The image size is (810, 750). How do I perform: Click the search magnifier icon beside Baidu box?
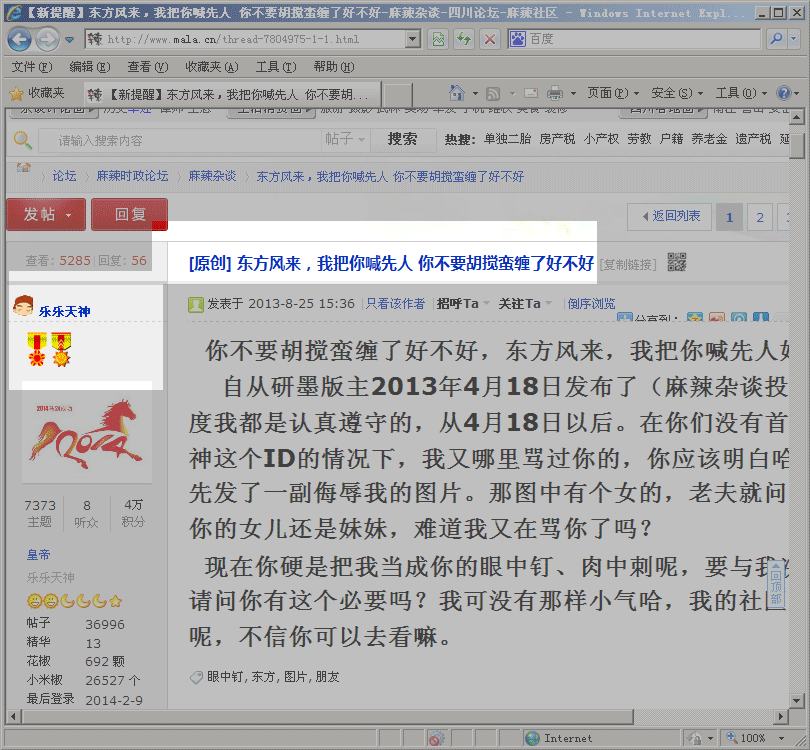tap(776, 39)
